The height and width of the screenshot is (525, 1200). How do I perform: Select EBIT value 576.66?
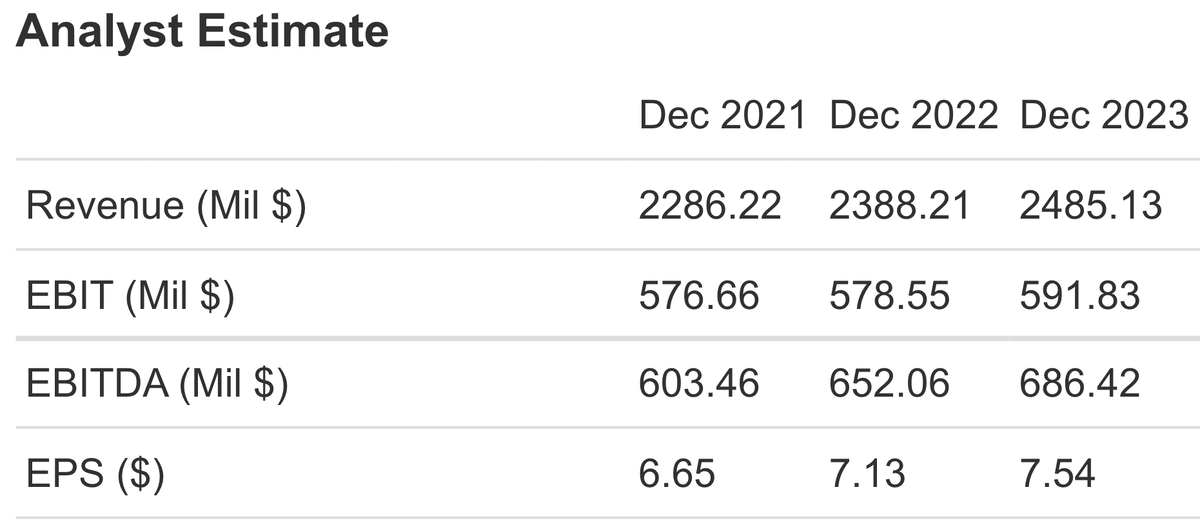tap(699, 296)
